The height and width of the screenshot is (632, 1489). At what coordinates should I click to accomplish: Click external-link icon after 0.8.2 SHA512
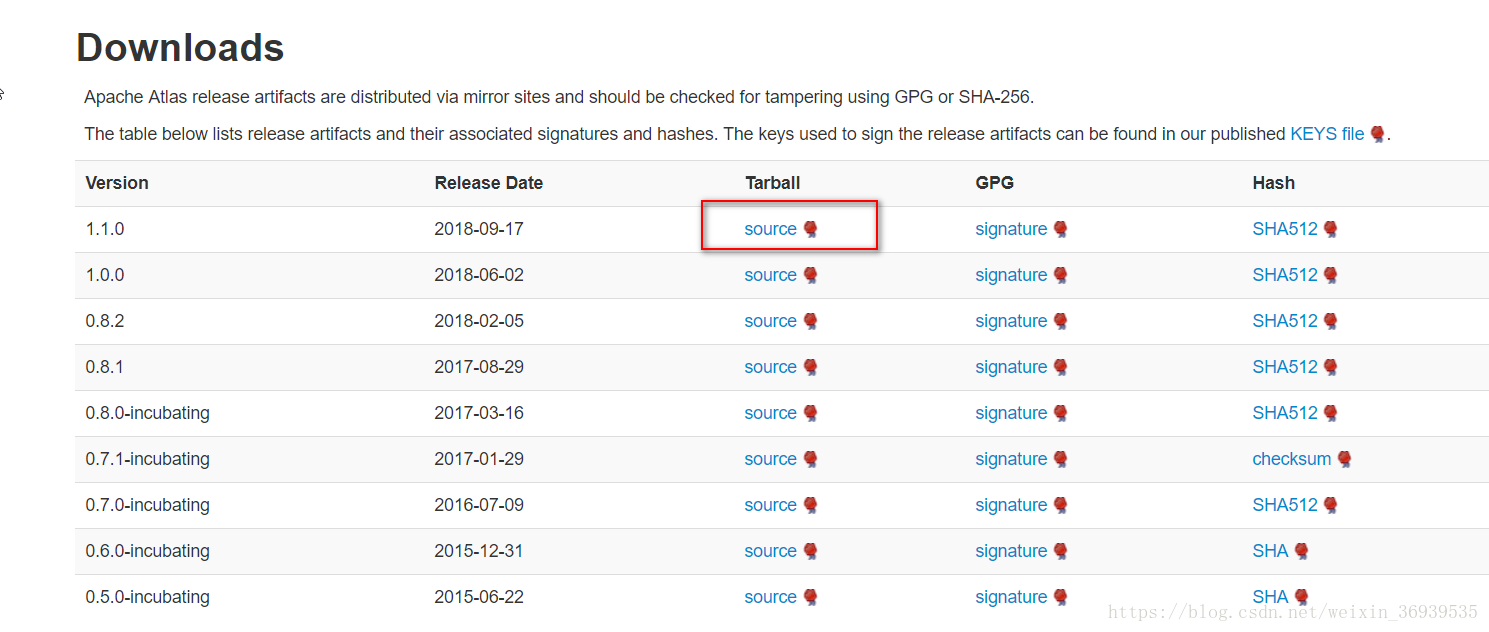(x=1330, y=322)
